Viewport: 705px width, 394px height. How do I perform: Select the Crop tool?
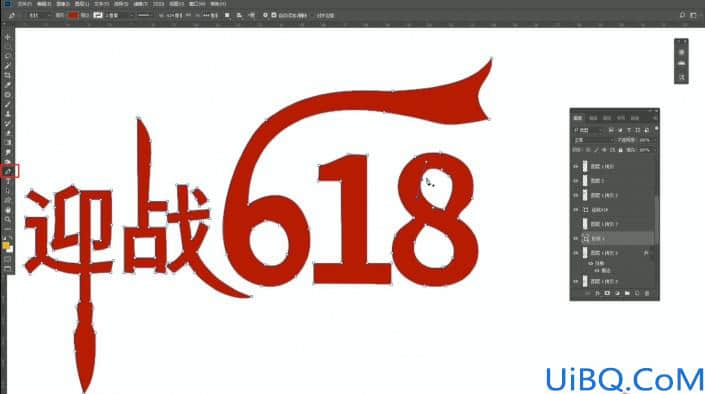(8, 75)
